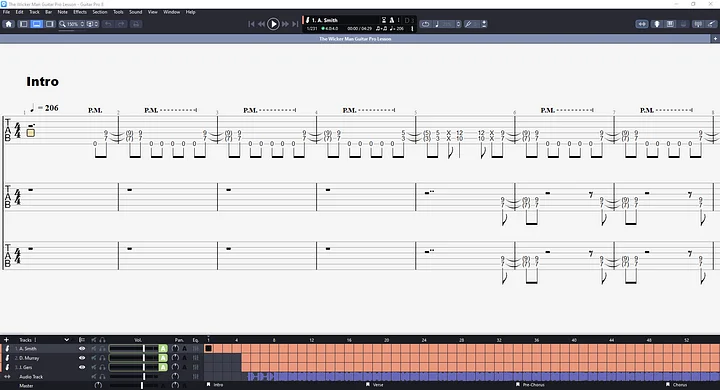Image resolution: width=720 pixels, height=390 pixels.
Task: Open the Sound menu
Action: click(135, 12)
